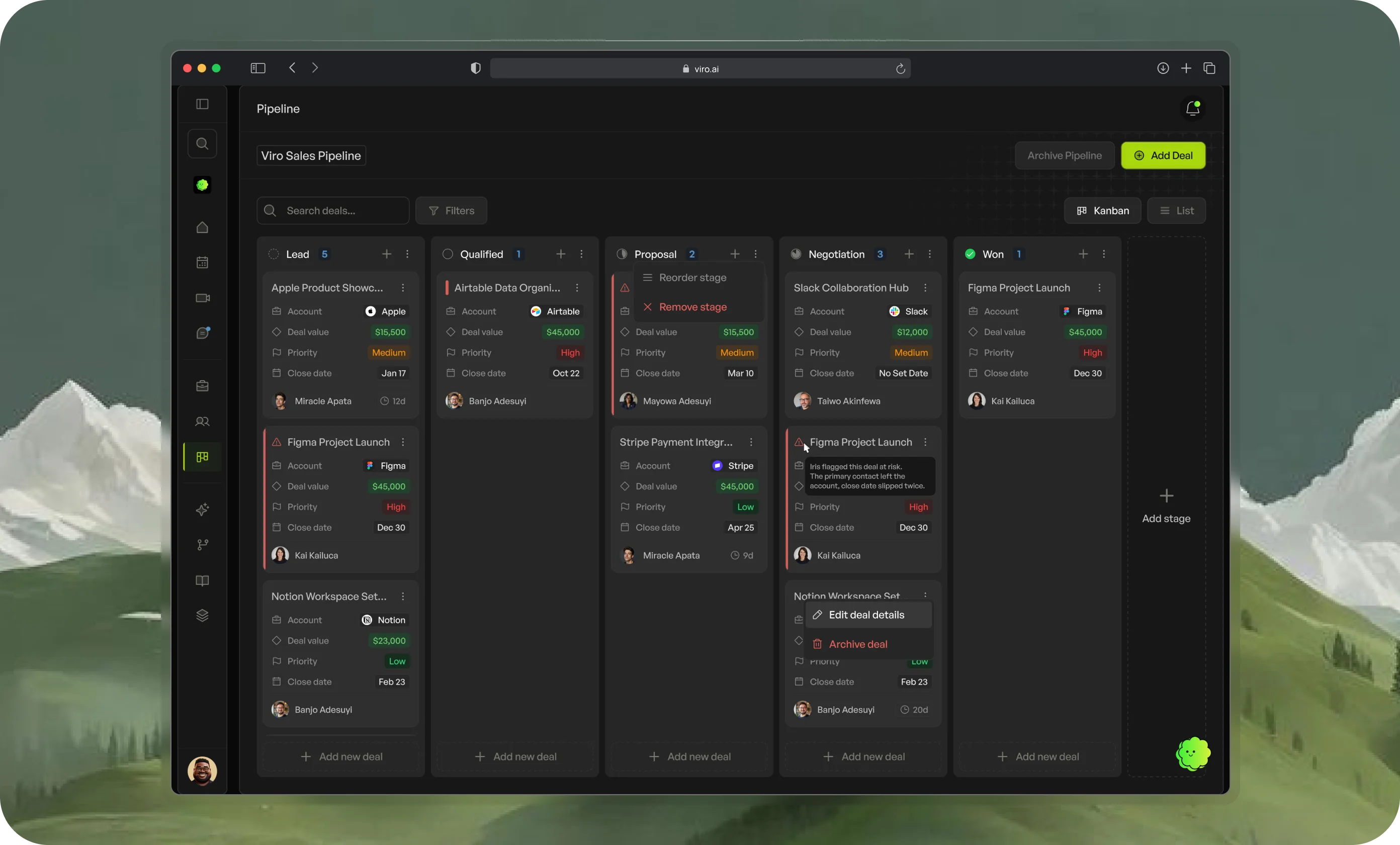1400x845 pixels.
Task: Switch to Kanban view
Action: coord(1102,211)
